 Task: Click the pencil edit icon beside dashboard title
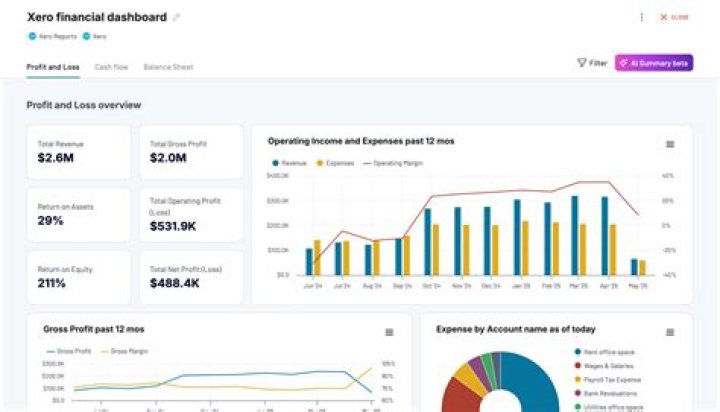(176, 17)
